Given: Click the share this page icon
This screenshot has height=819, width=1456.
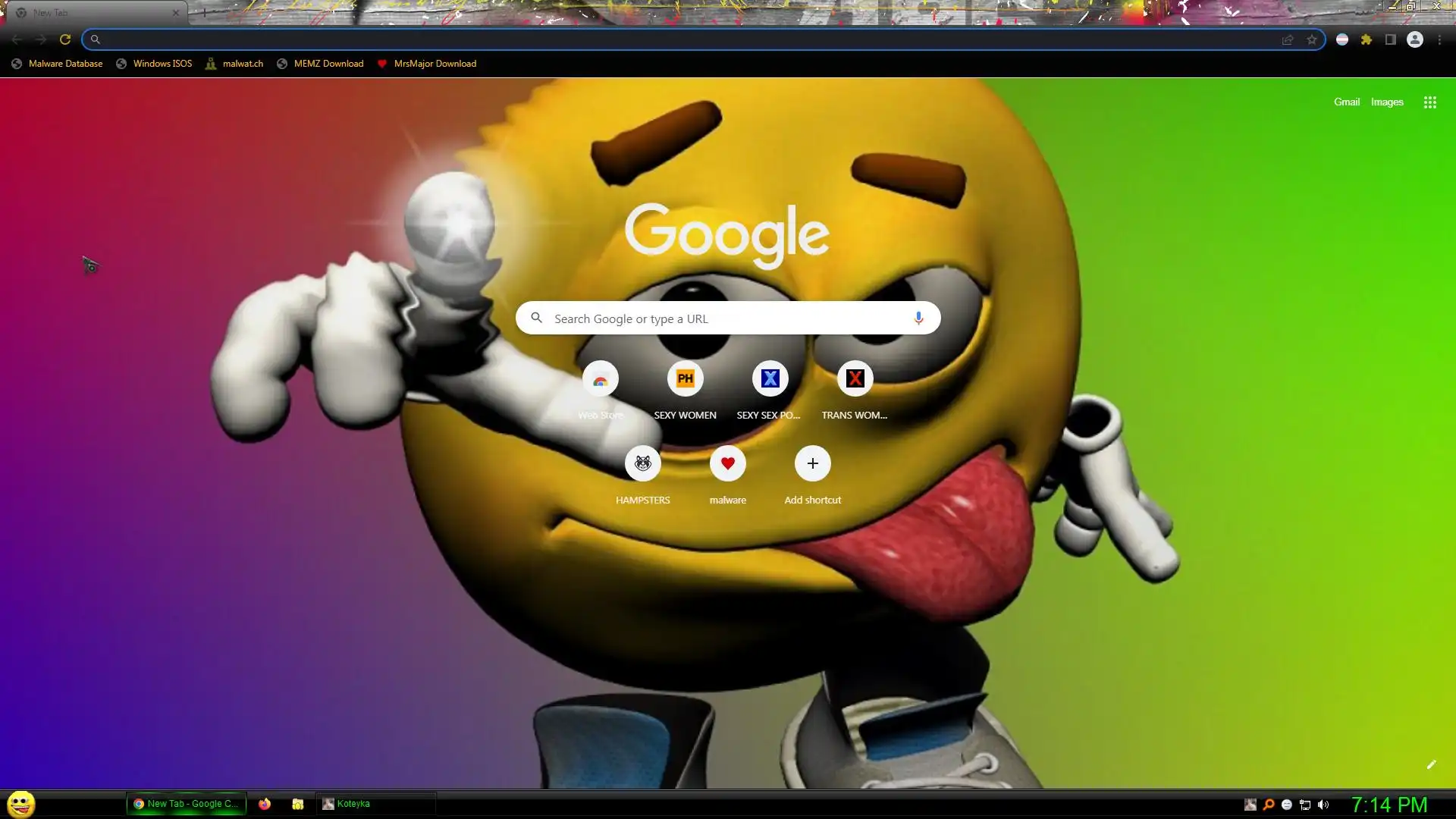Looking at the screenshot, I should click(x=1288, y=39).
